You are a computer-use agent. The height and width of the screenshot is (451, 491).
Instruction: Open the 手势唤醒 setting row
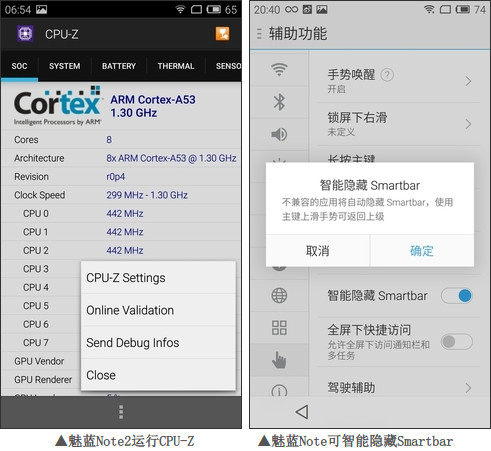pyautogui.click(x=398, y=81)
